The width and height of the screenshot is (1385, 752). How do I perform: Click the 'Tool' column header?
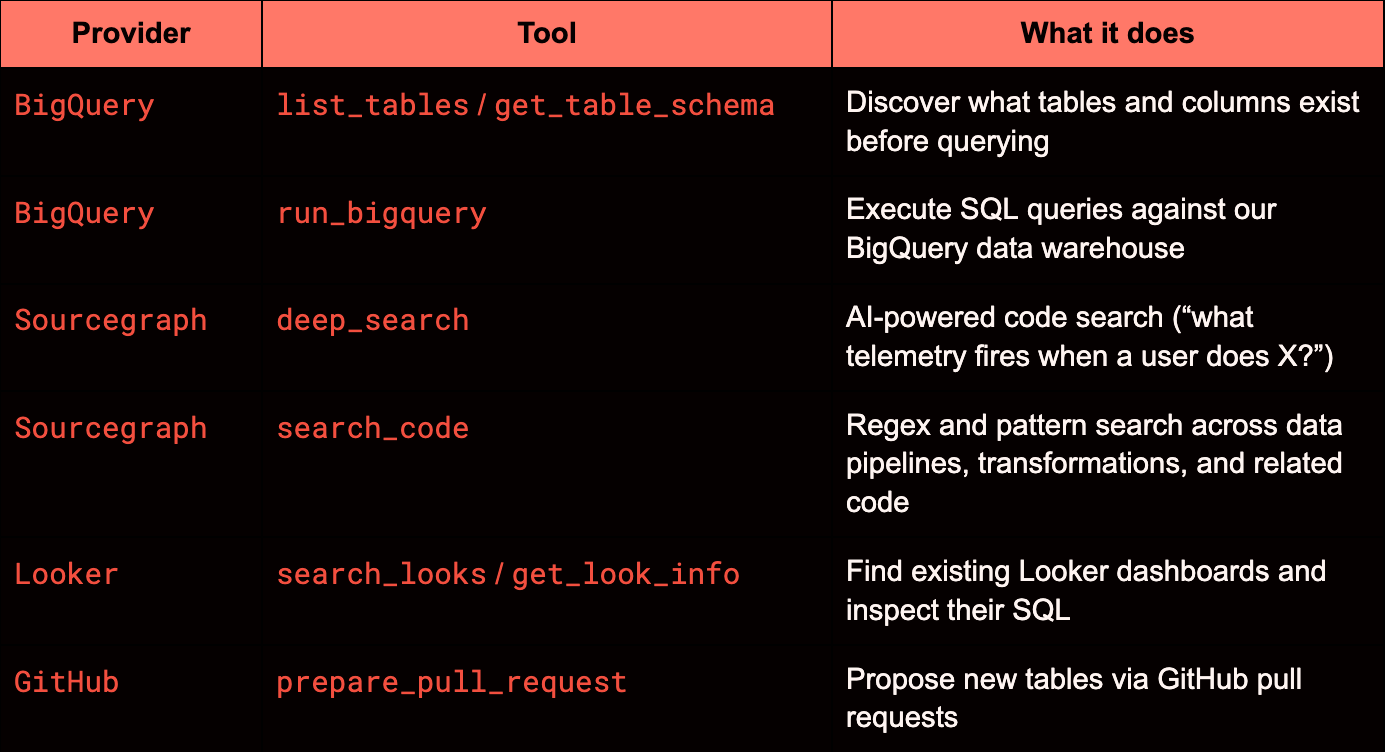(x=547, y=33)
